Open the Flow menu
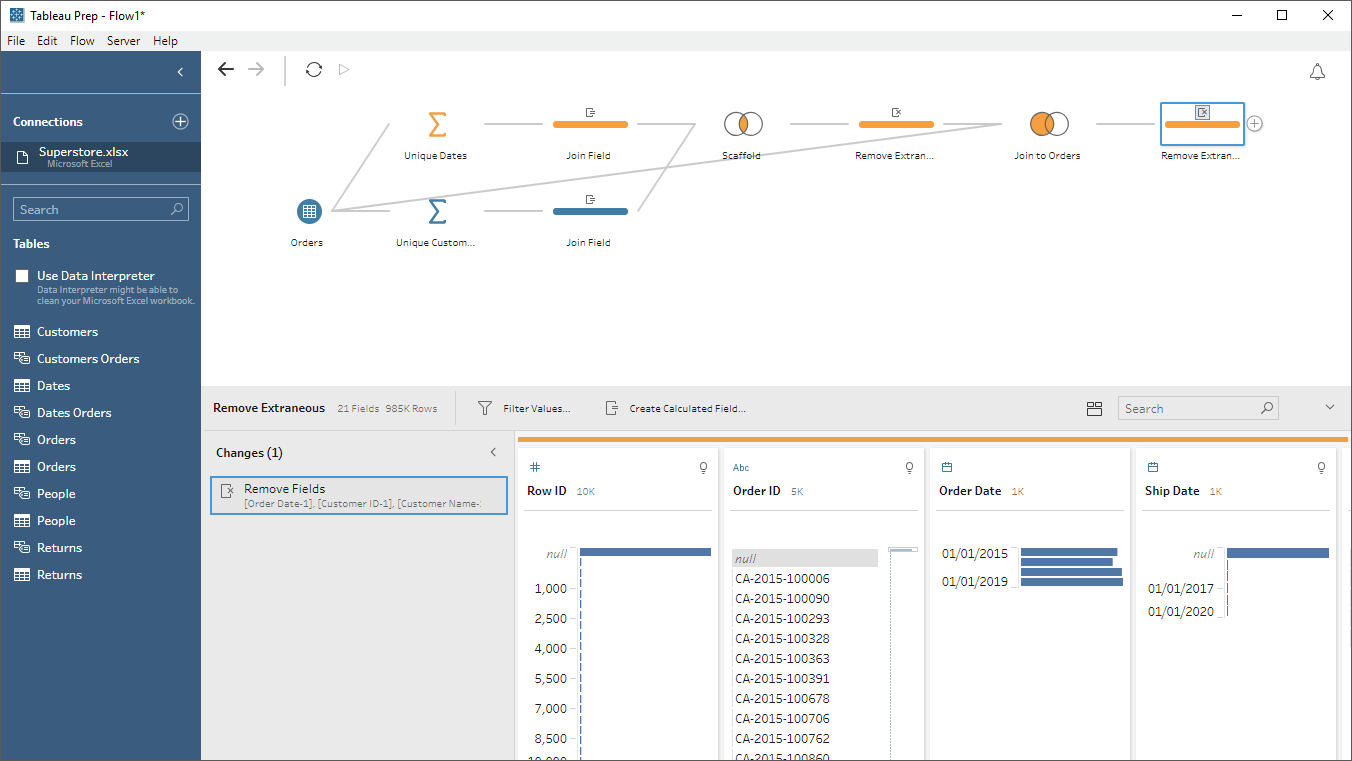 [x=82, y=41]
